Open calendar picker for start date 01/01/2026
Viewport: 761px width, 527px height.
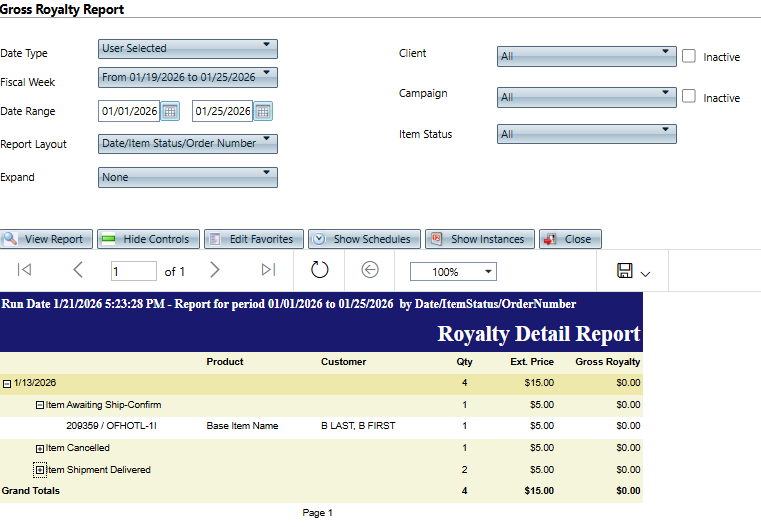(x=170, y=111)
